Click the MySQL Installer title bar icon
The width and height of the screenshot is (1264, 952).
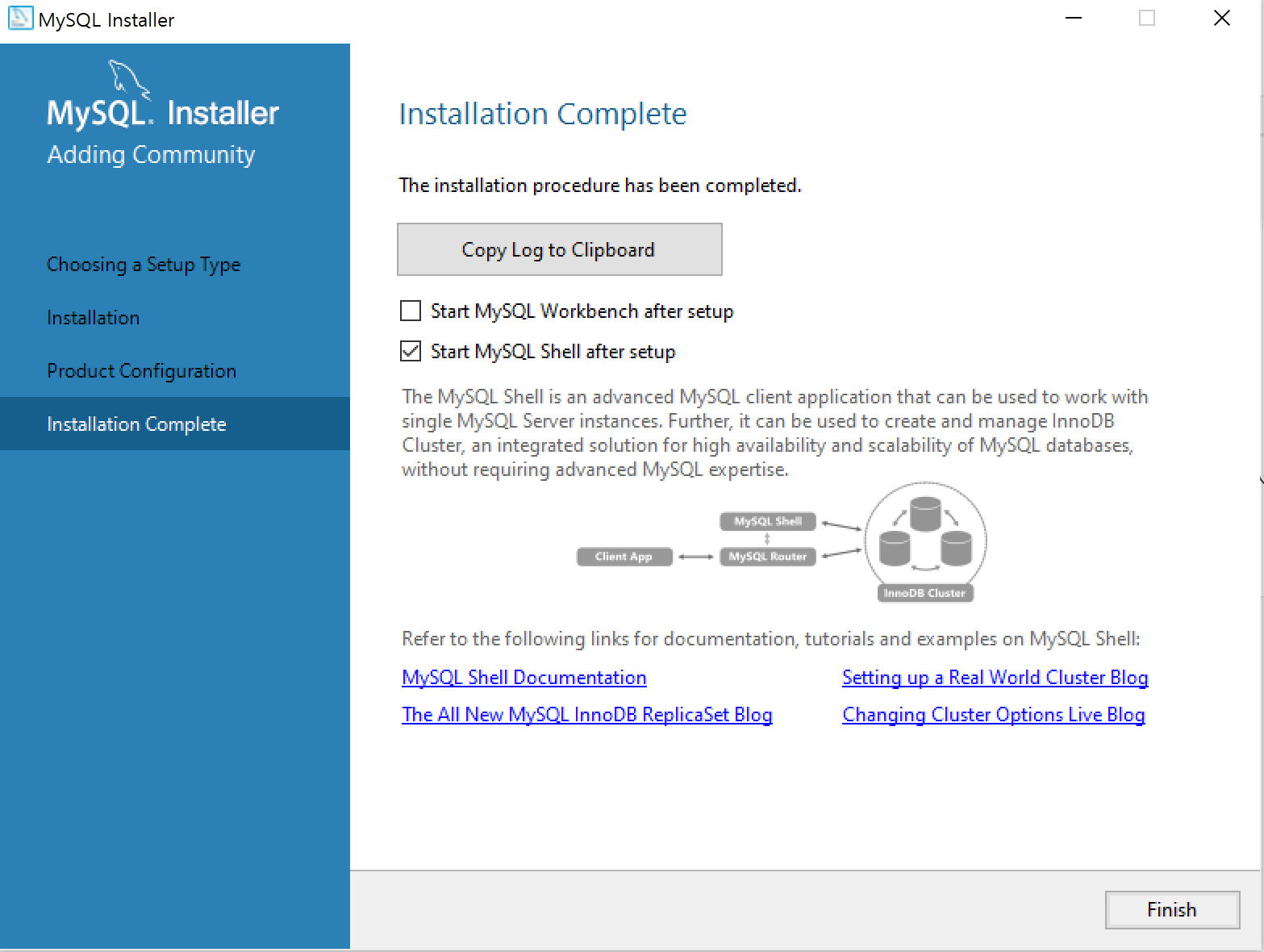20,19
